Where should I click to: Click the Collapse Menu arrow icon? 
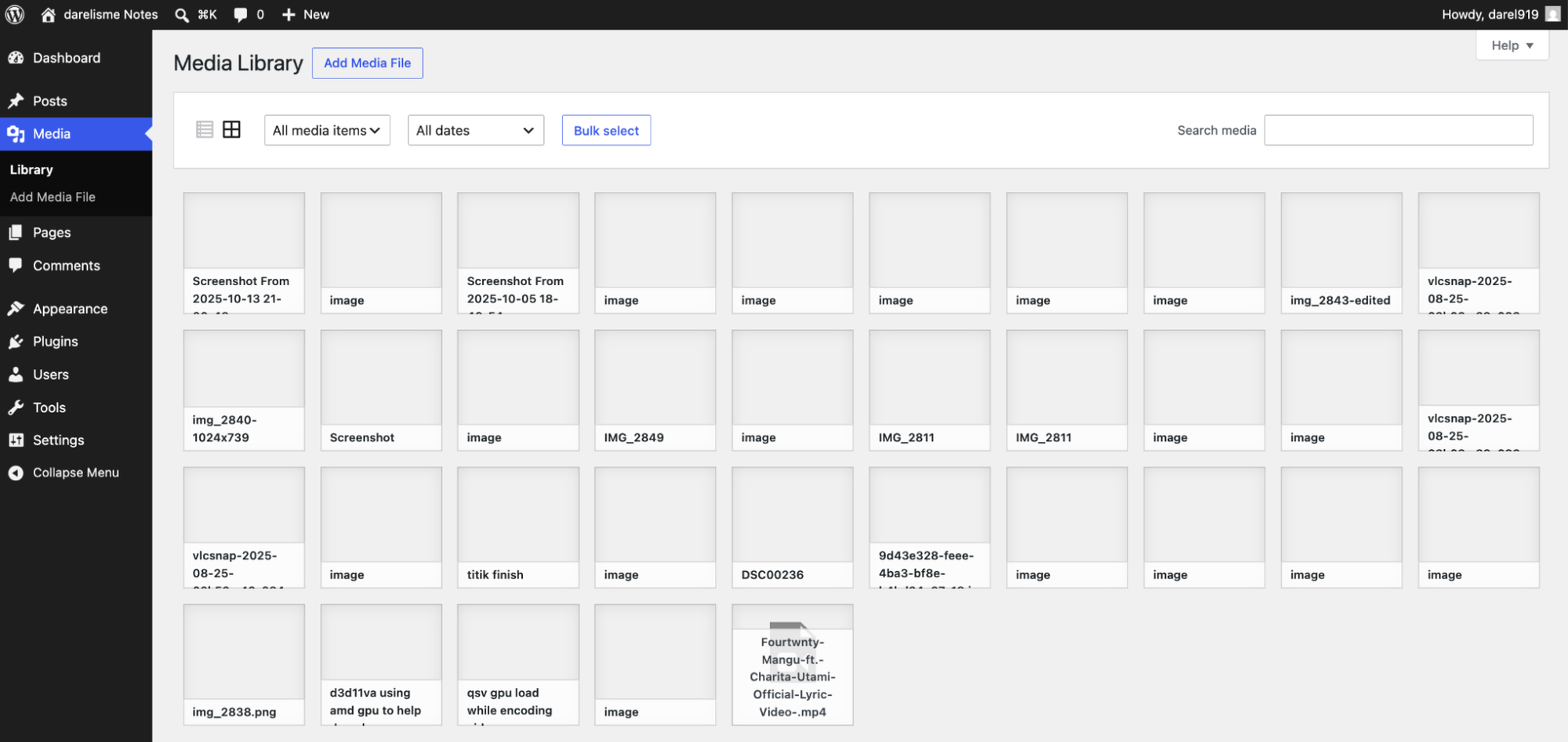(x=16, y=472)
